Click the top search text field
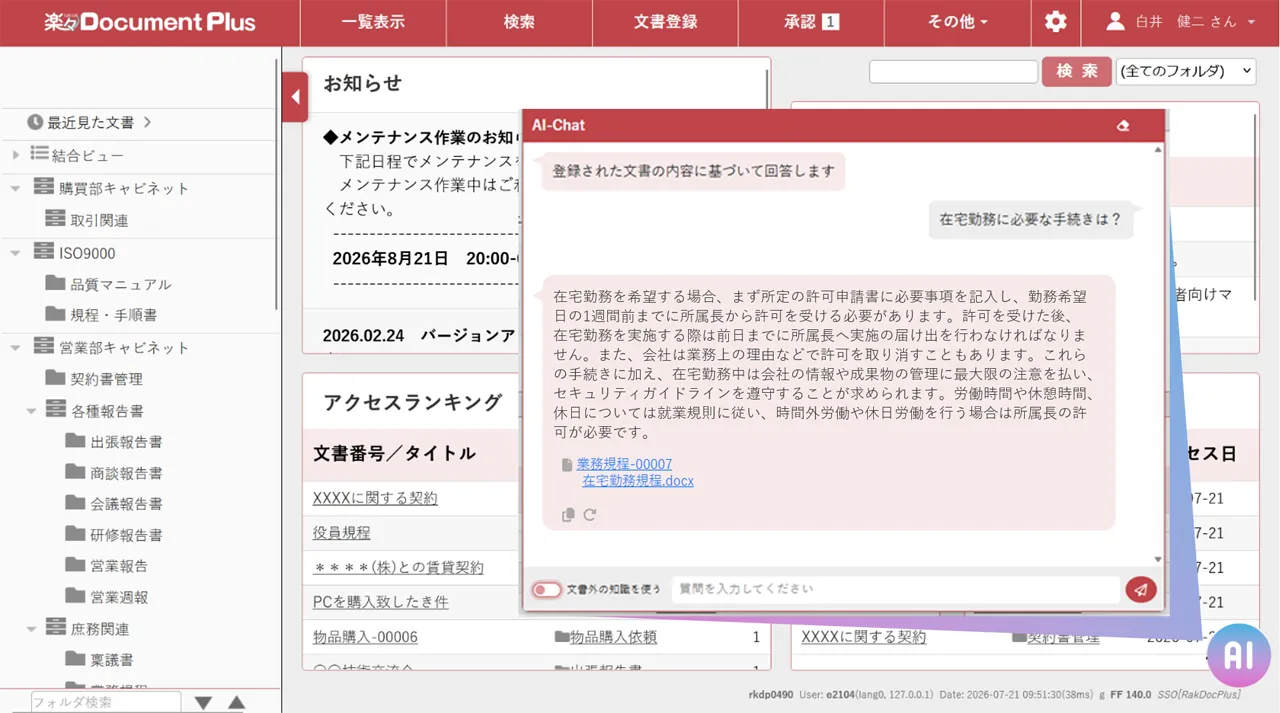The image size is (1280, 713). (x=954, y=71)
